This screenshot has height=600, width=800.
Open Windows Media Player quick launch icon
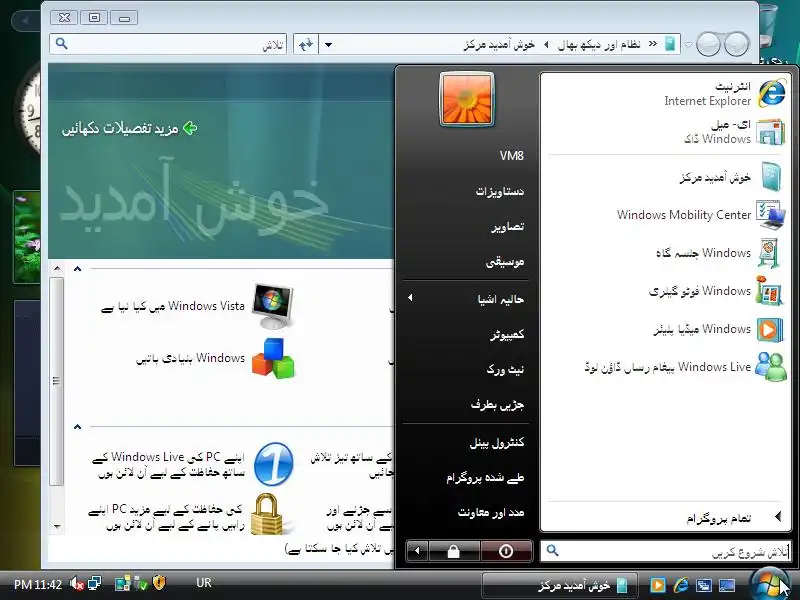coord(658,585)
